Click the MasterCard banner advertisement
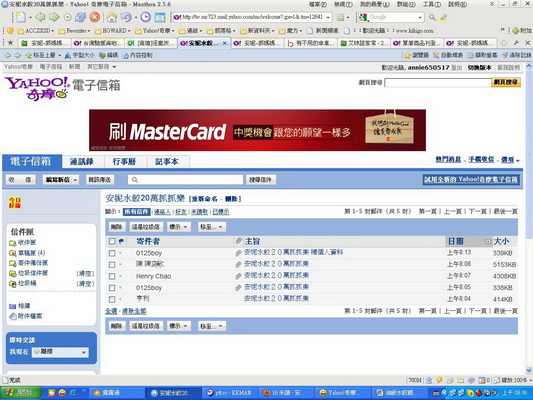The width and height of the screenshot is (533, 400). [257, 130]
